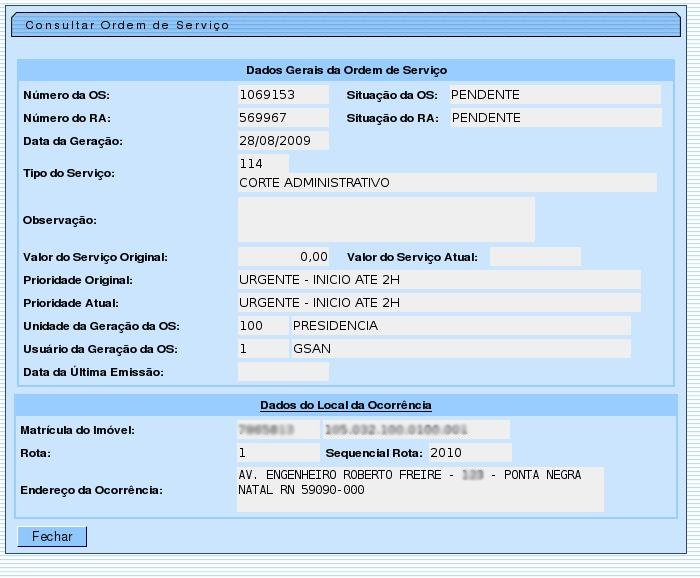Click the Valor do Serviço Original field
Image resolution: width=700 pixels, height=578 pixels.
coord(283,257)
